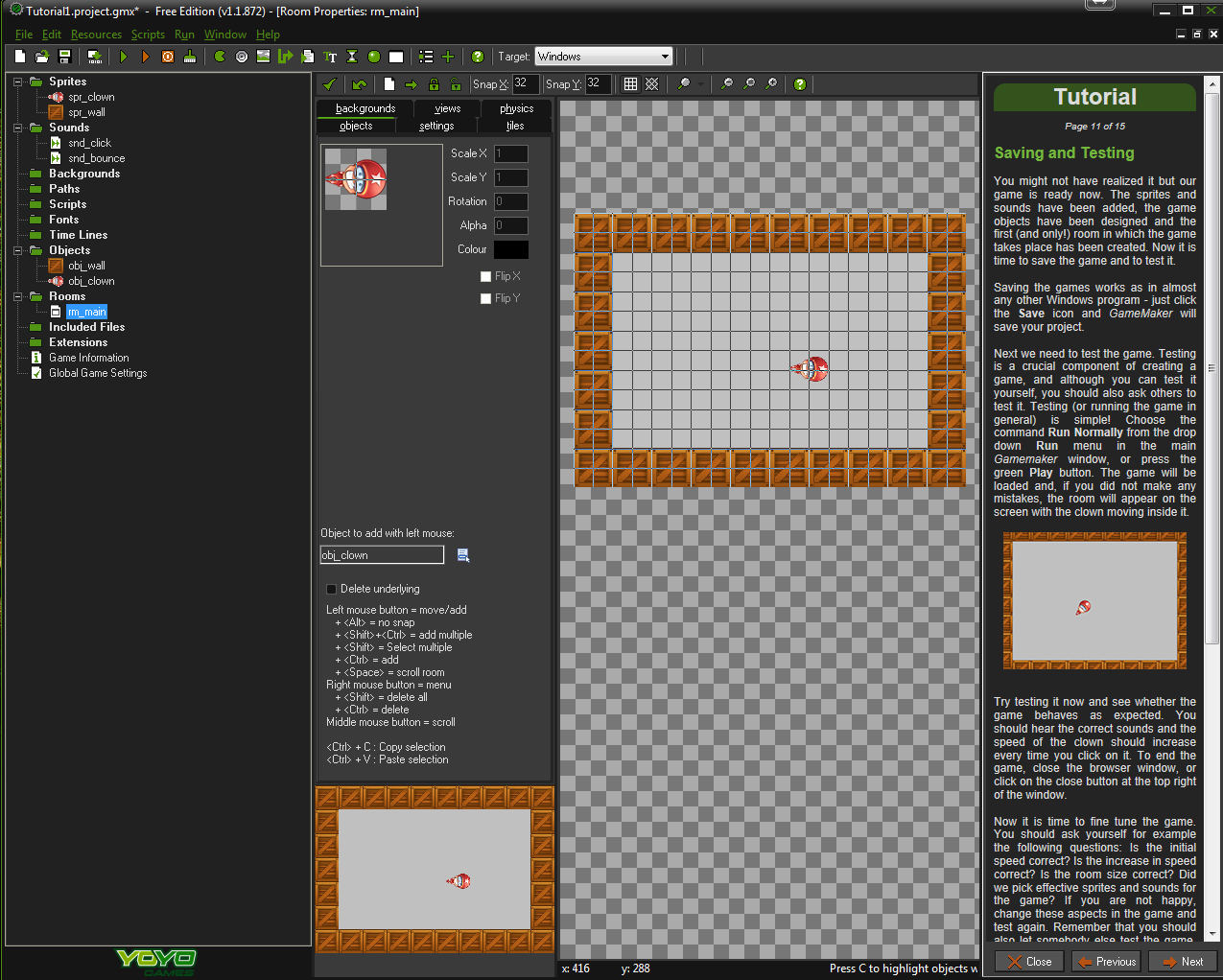Collapse the Objects folder in resource tree
This screenshot has height=980, width=1223.
17,250
